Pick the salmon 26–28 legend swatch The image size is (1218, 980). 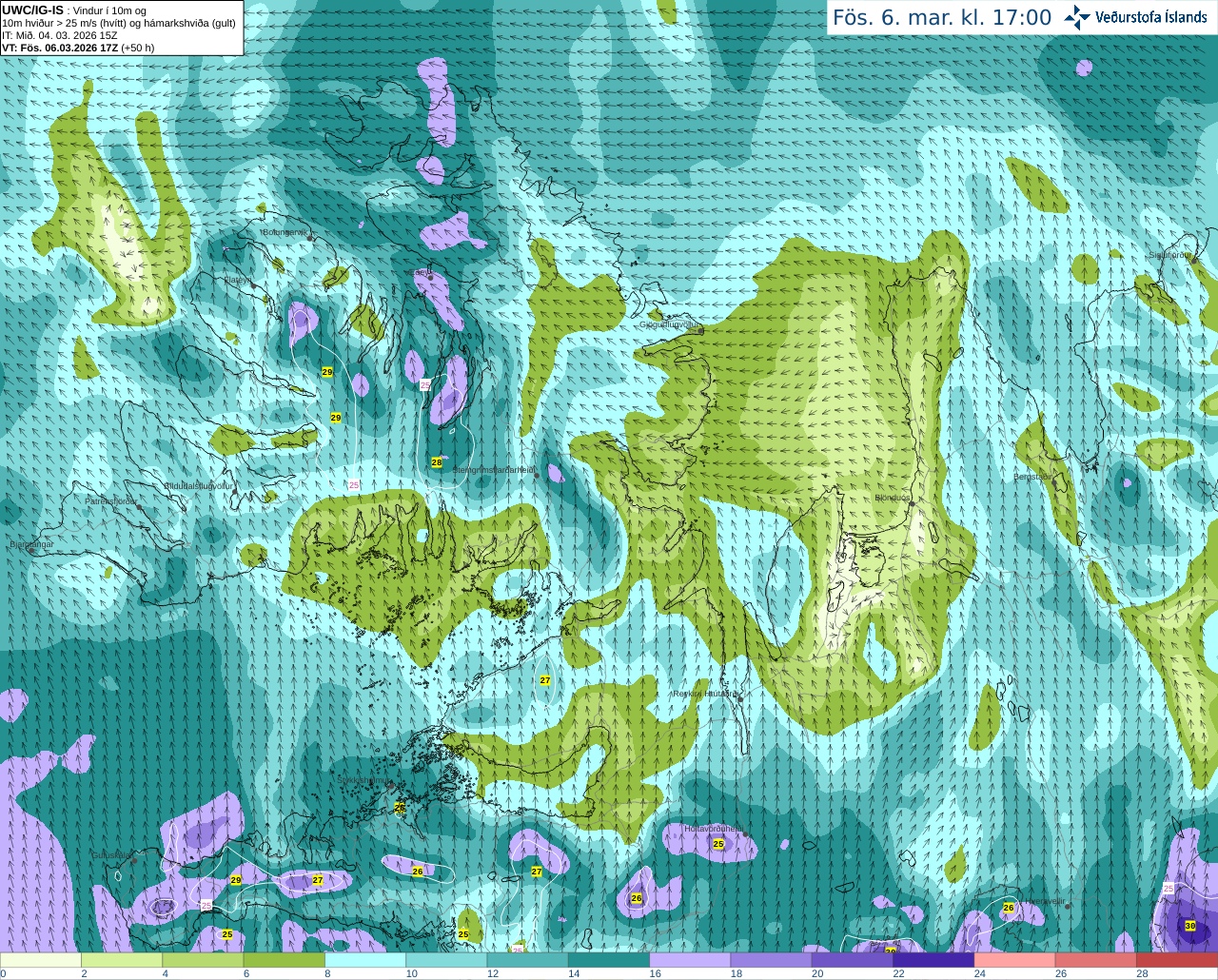[1096, 959]
